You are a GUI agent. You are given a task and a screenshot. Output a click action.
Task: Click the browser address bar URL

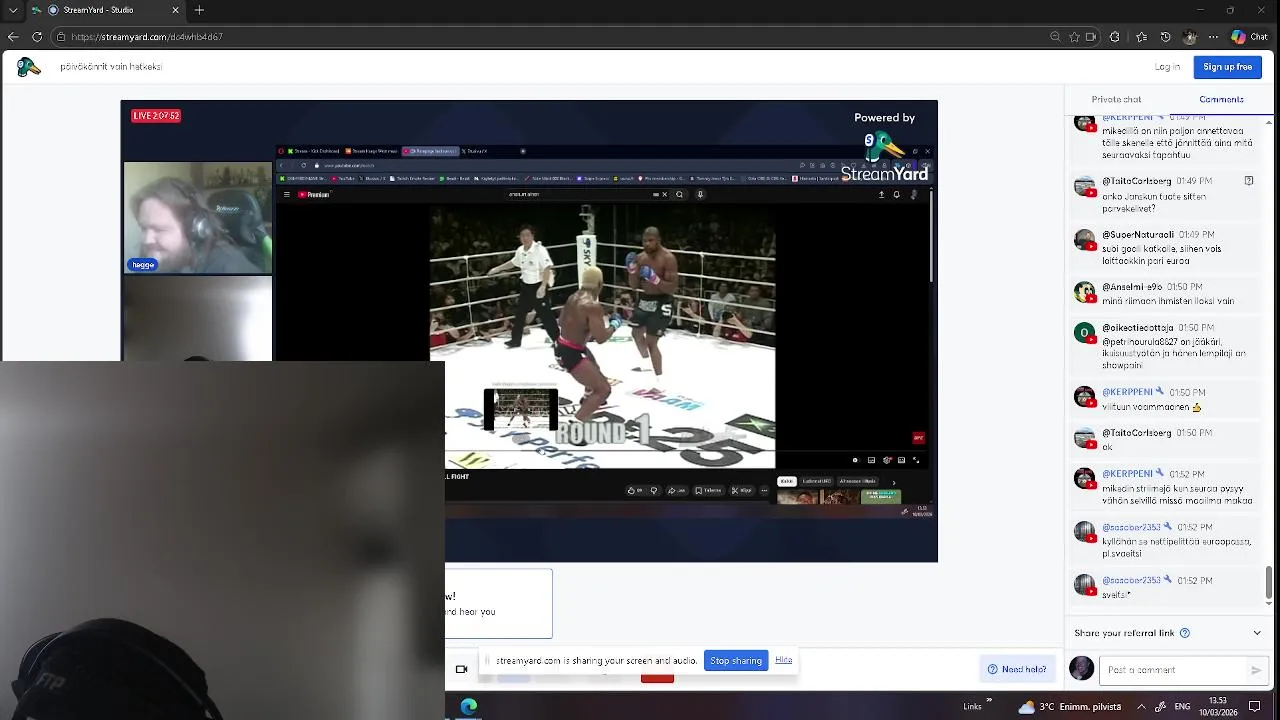click(x=147, y=37)
